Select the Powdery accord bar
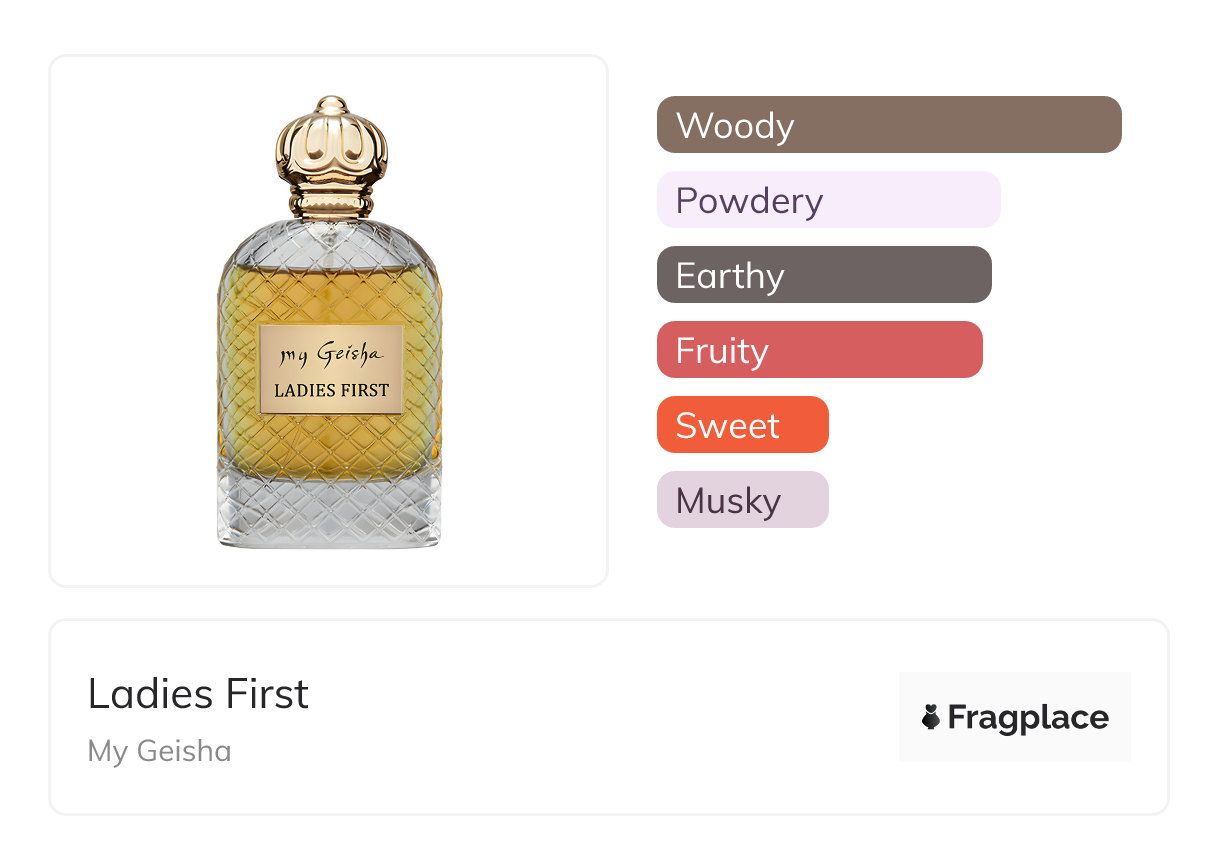Viewport: 1218px width, 864px height. point(828,200)
